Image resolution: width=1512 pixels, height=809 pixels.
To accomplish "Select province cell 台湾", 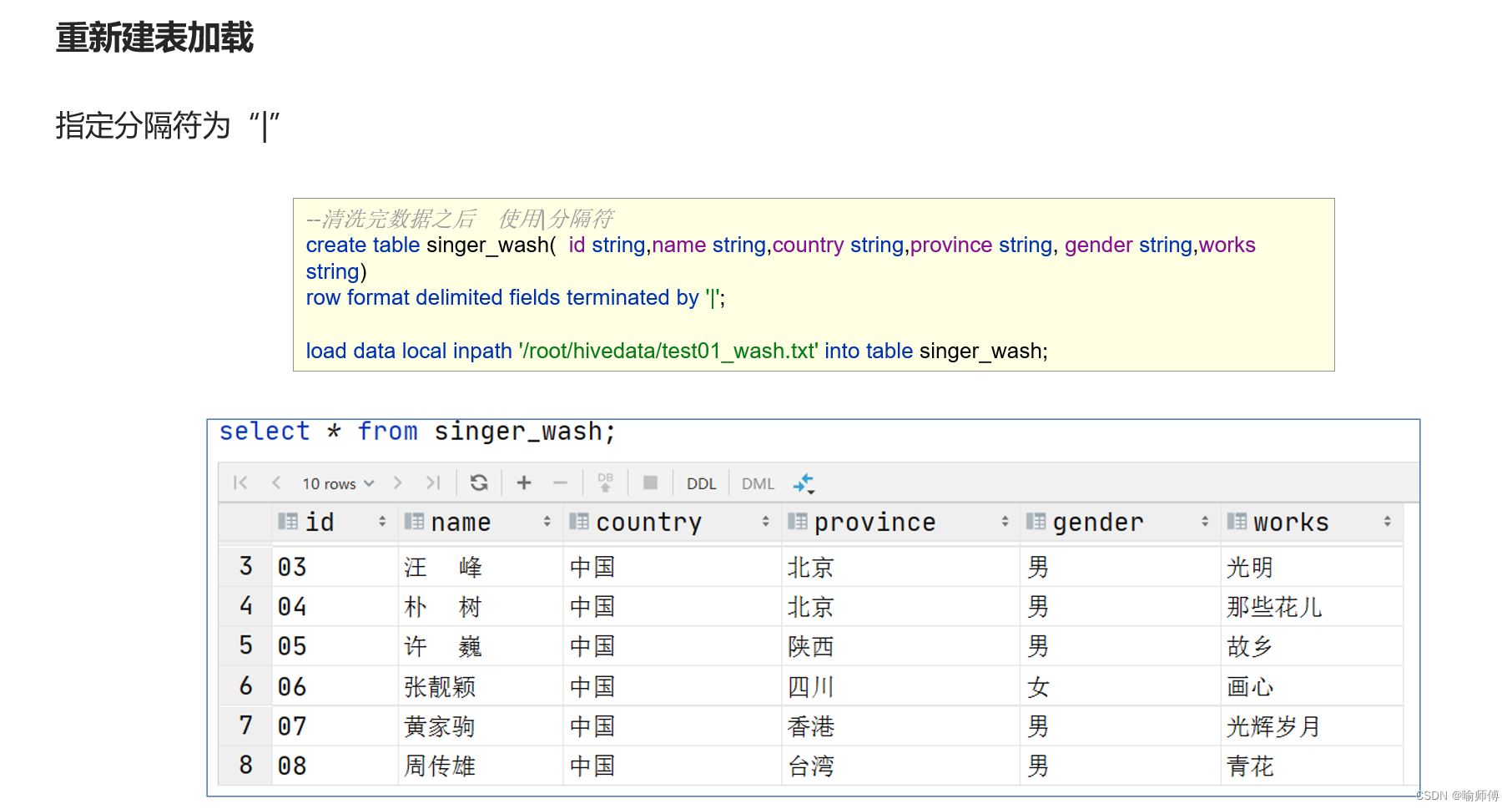I will click(x=900, y=766).
